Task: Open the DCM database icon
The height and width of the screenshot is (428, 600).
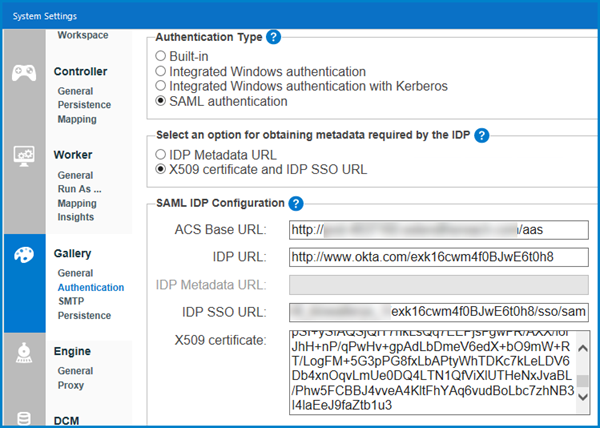Action: click(x=24, y=419)
